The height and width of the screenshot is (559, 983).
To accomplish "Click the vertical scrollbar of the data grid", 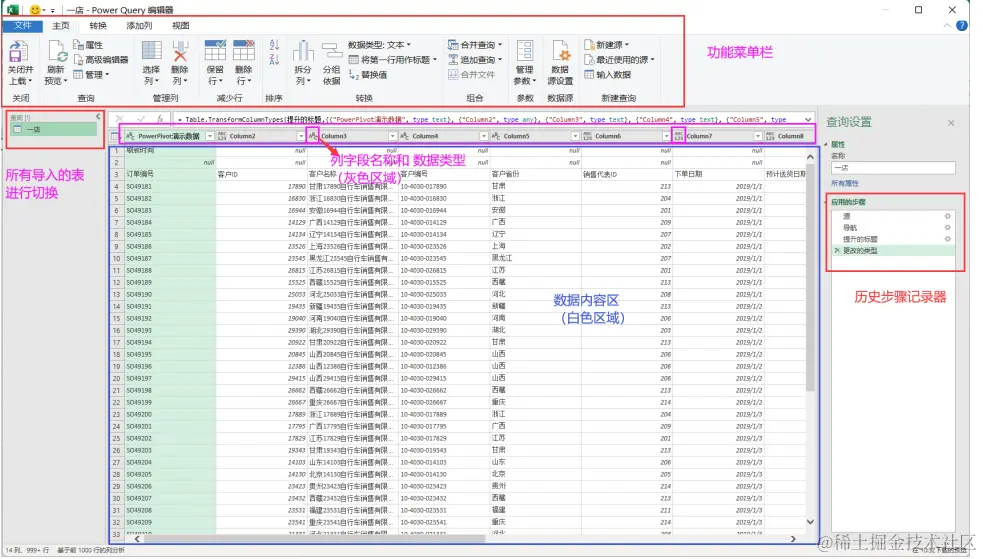I will coord(811,276).
